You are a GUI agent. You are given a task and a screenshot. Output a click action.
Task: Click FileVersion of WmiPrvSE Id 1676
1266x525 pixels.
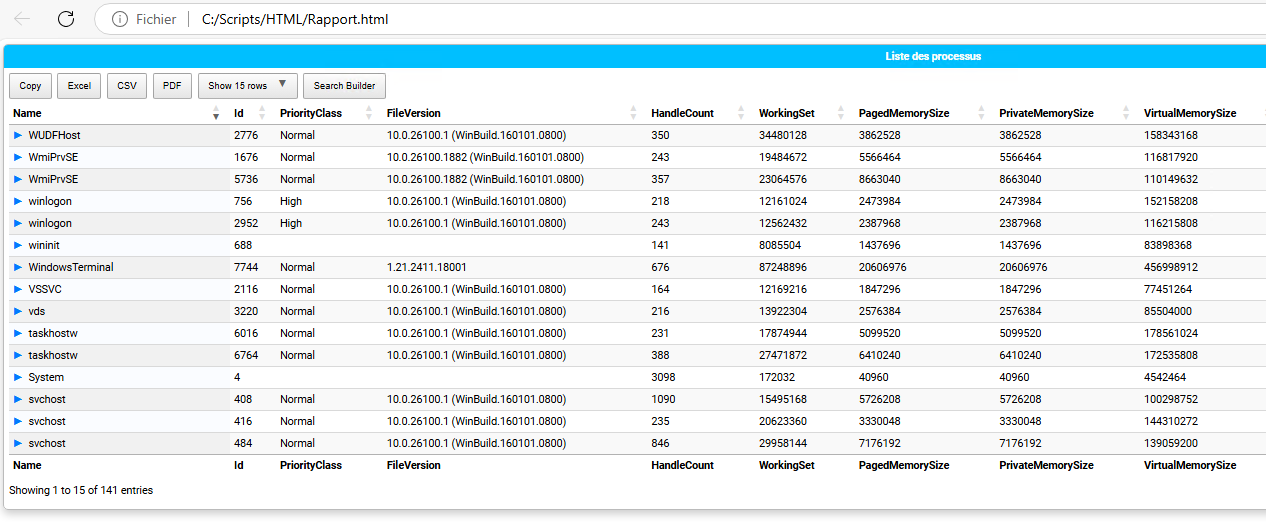(x=485, y=157)
